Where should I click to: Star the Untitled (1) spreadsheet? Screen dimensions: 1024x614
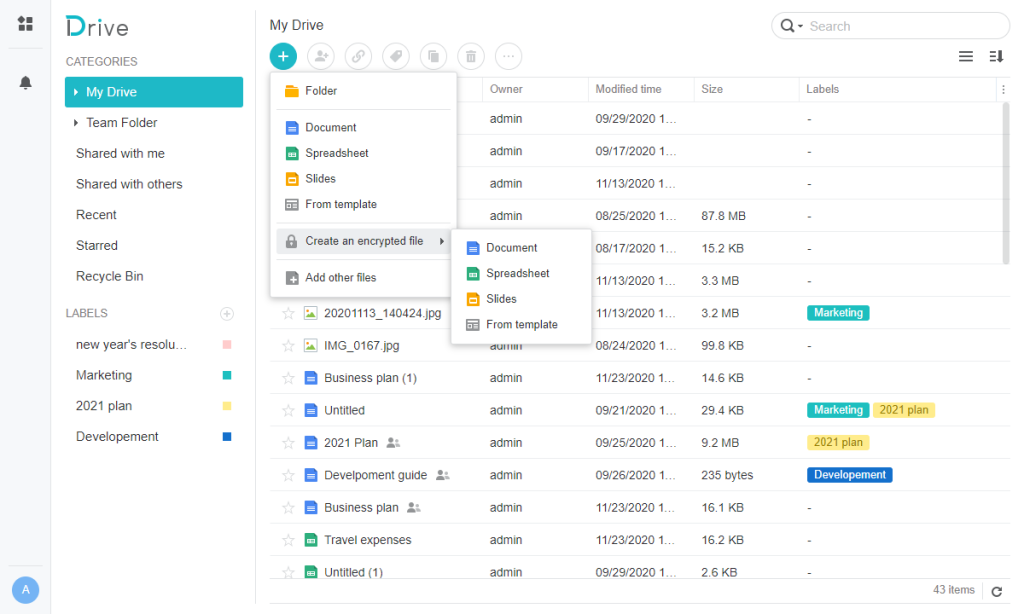pos(288,572)
